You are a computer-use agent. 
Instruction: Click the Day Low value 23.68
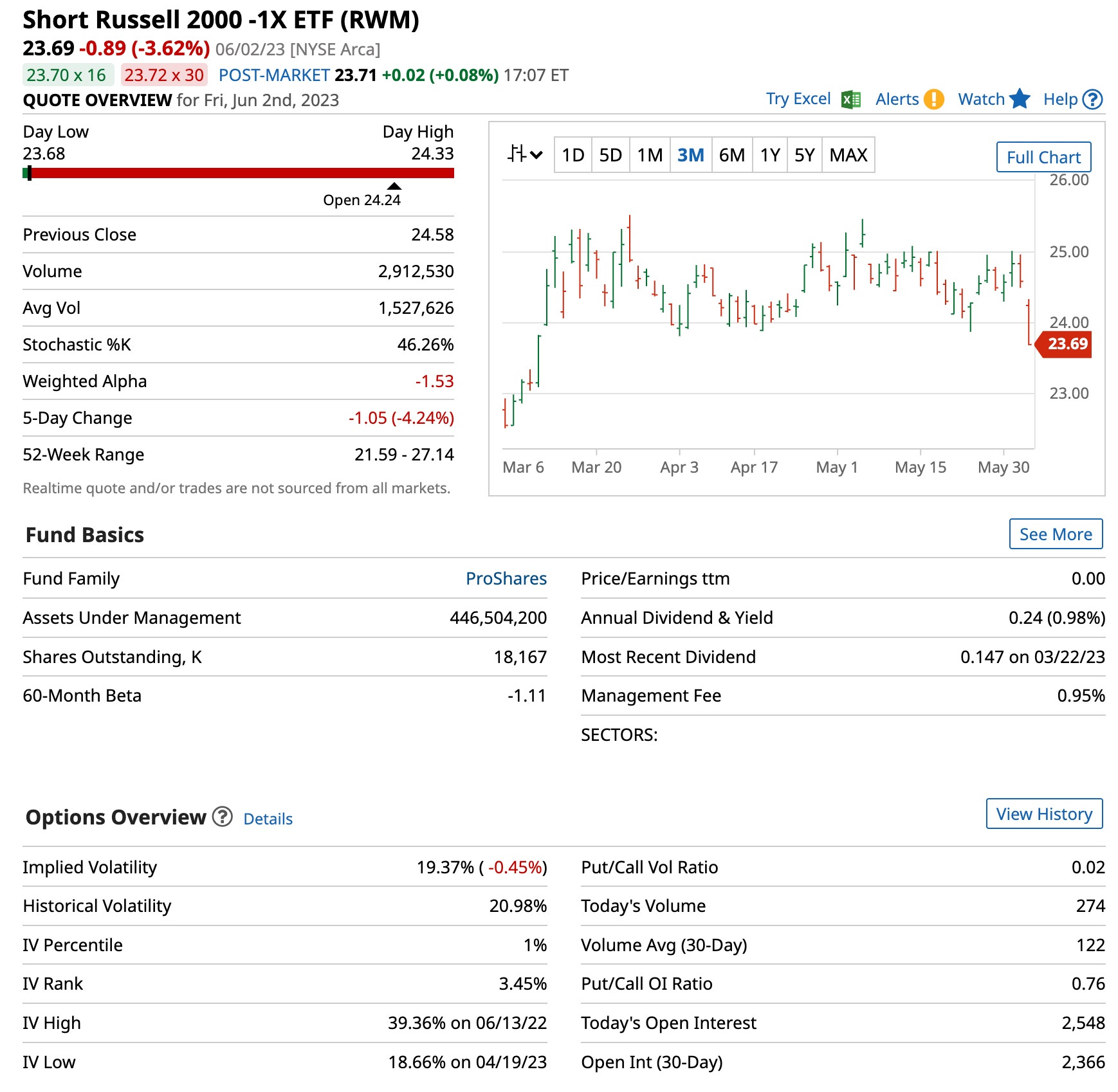pos(44,153)
